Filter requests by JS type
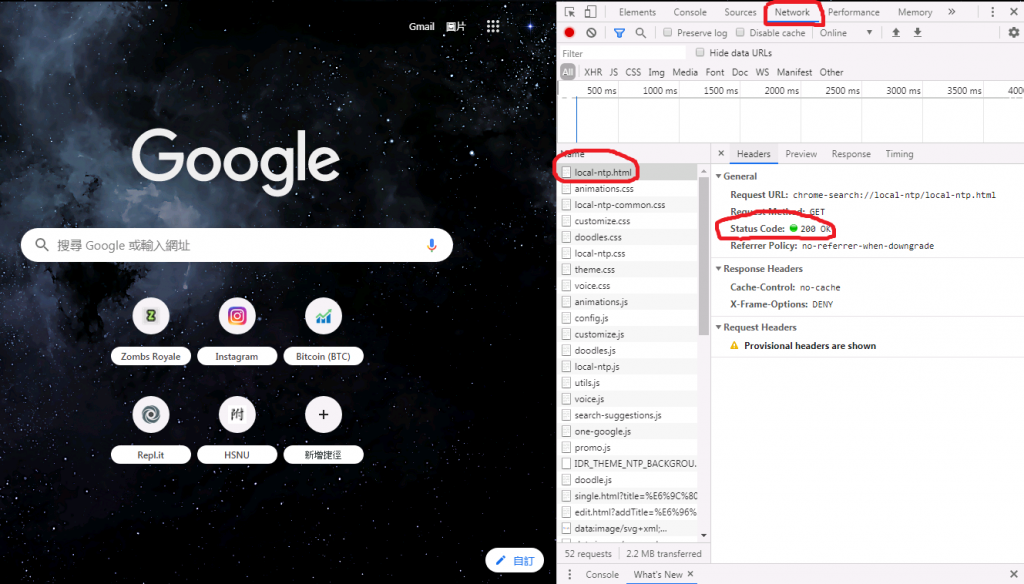This screenshot has width=1024, height=584. (x=614, y=72)
